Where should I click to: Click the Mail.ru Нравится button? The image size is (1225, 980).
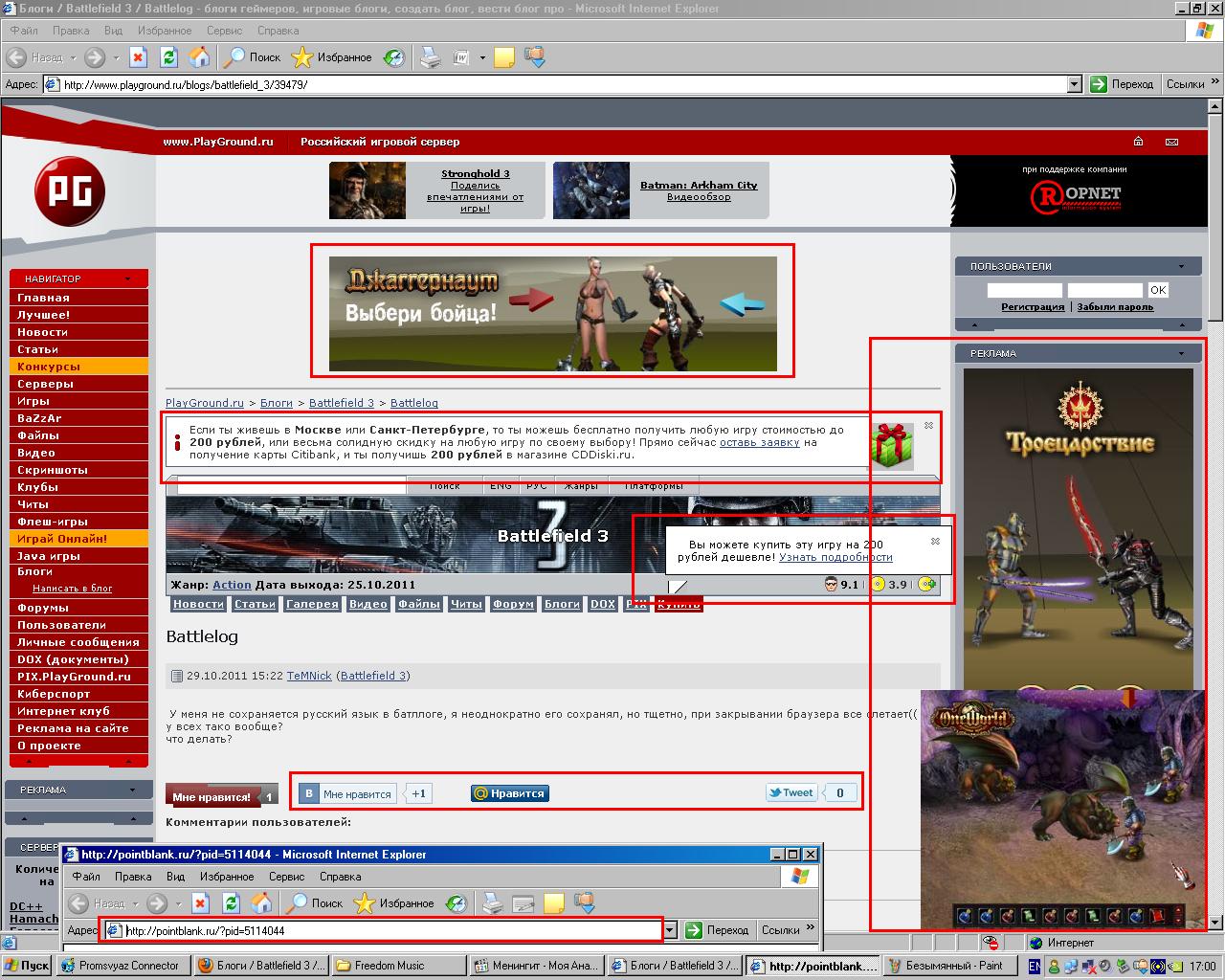coord(510,793)
